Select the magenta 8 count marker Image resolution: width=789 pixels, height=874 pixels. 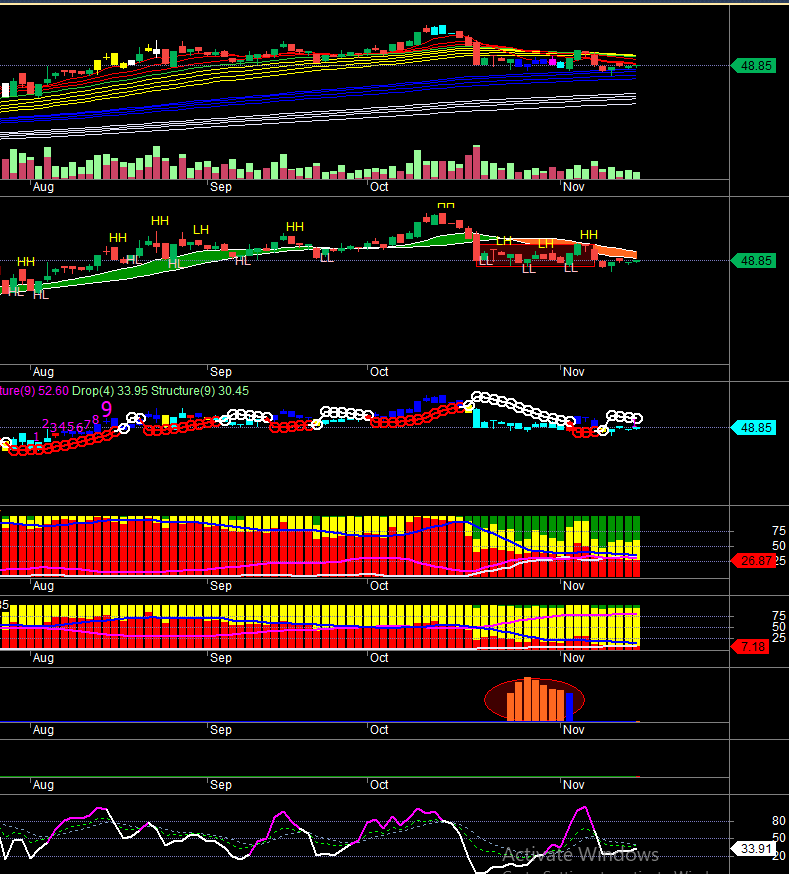(x=95, y=419)
